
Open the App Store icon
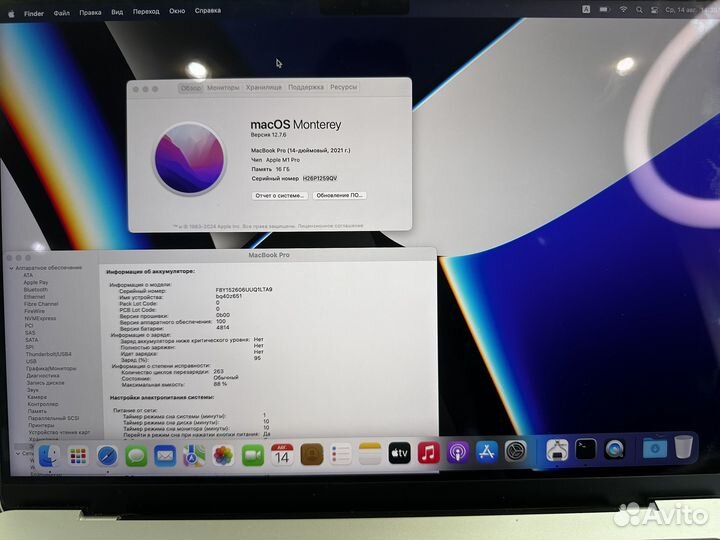point(487,452)
